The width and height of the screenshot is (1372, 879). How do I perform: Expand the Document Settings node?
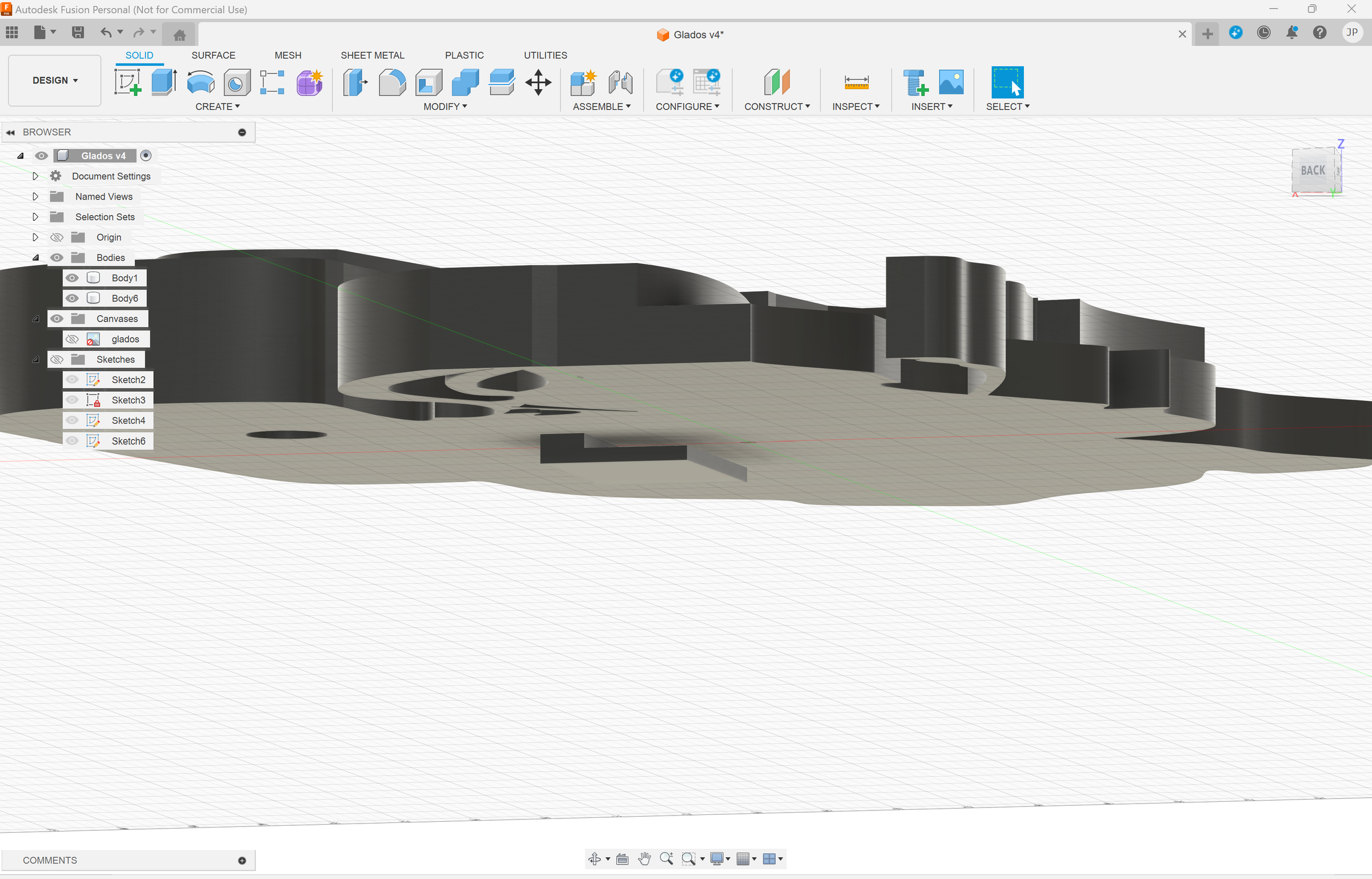tap(35, 176)
